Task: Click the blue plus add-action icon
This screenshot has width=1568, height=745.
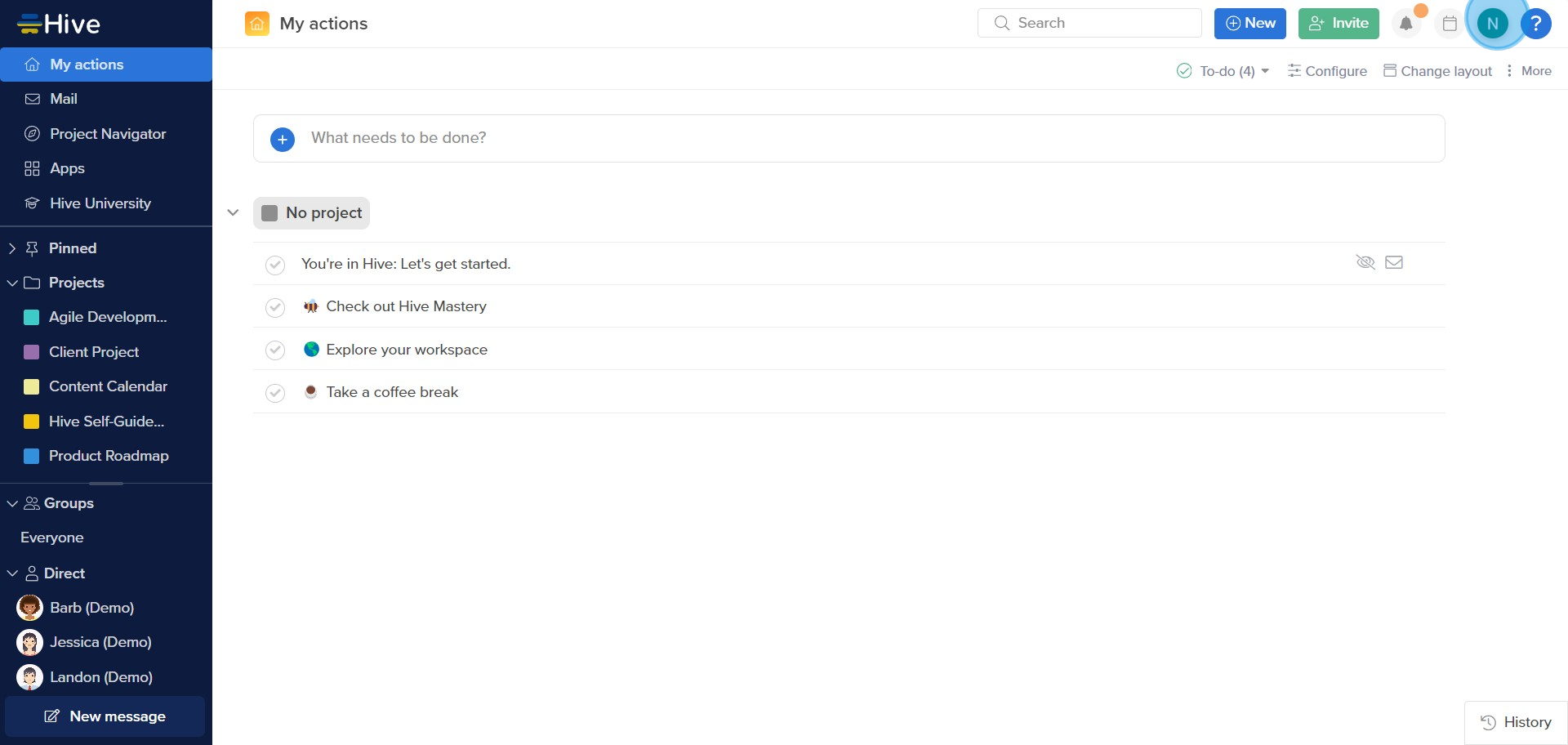Action: click(x=283, y=139)
